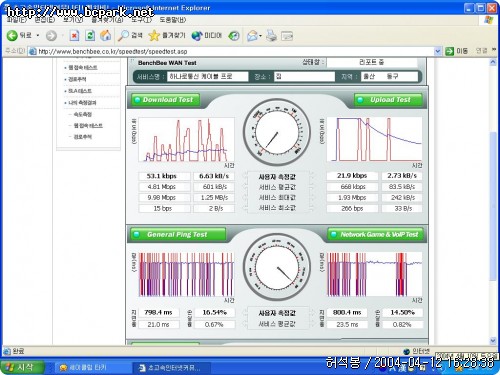Click the Upload Test green button
The image size is (500, 375).
(x=388, y=100)
